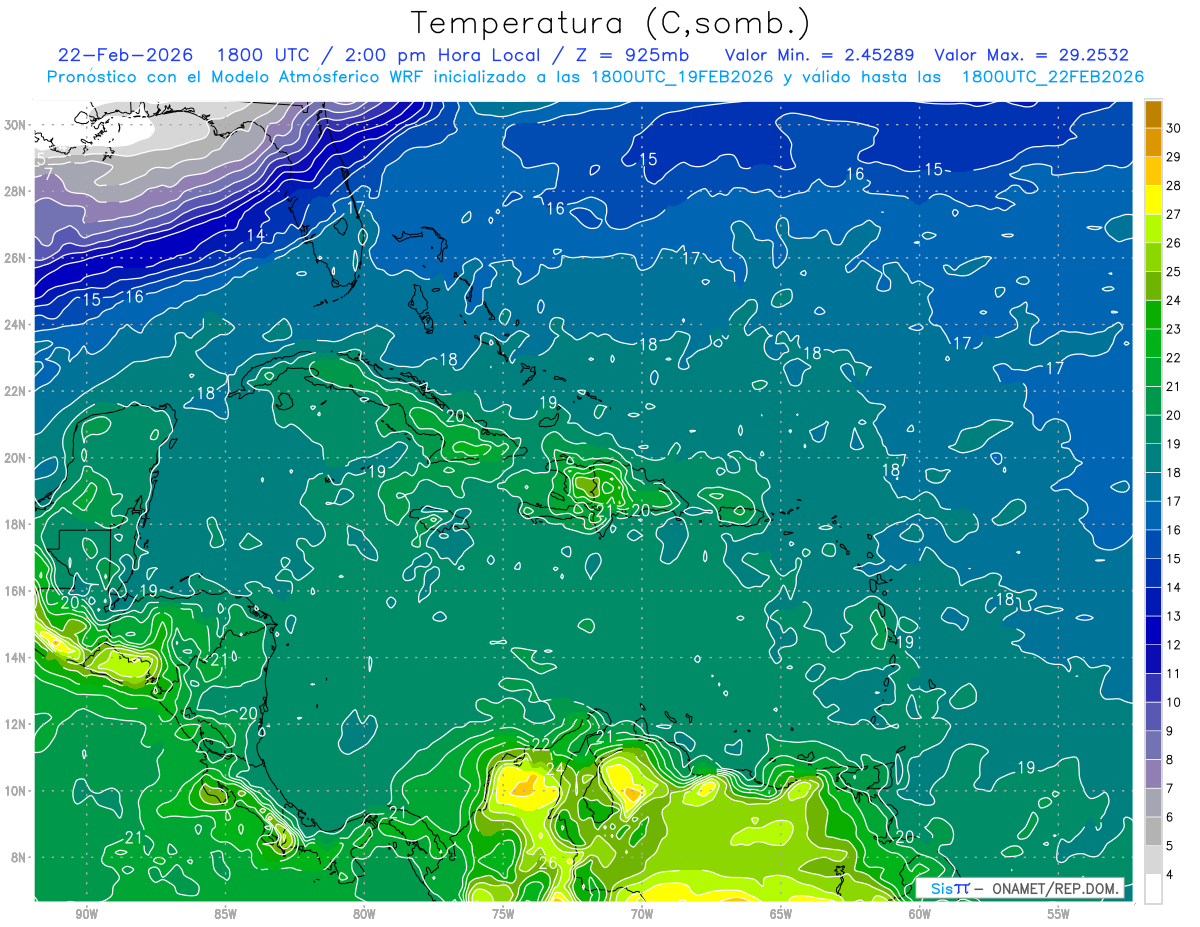Click the 85W longitude axis label
The height and width of the screenshot is (927, 1200).
pos(225,914)
